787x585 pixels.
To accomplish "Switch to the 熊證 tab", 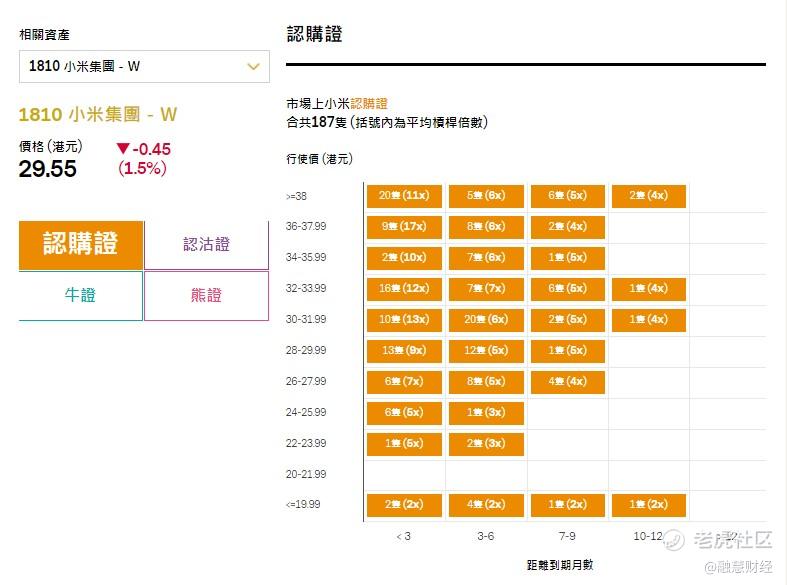I will click(x=206, y=295).
